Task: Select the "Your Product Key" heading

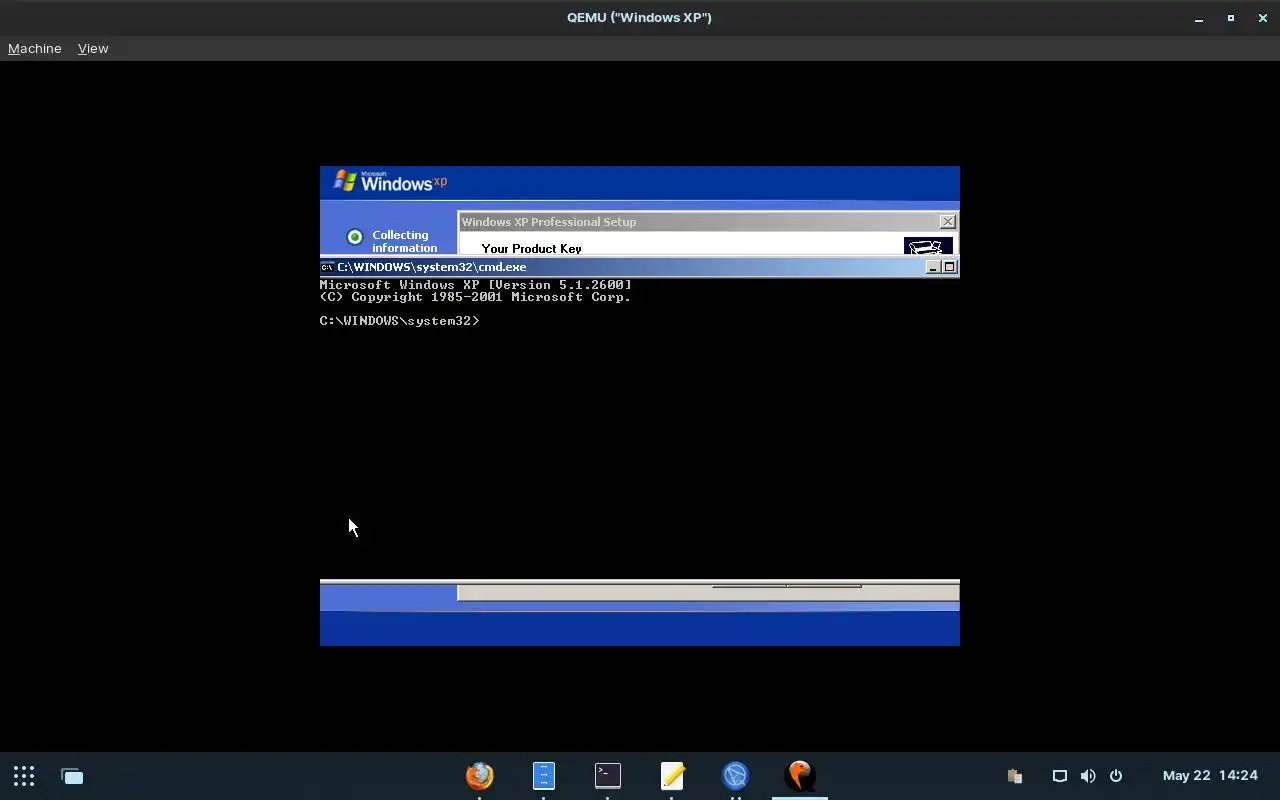Action: pos(531,248)
